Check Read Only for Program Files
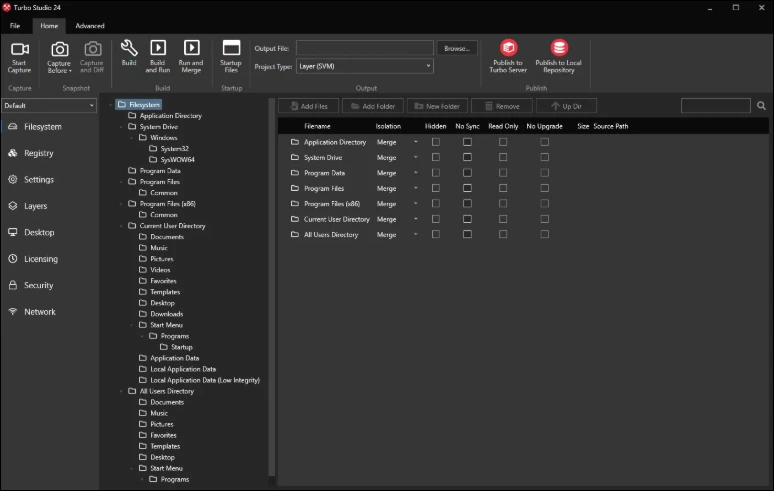Screen dimensions: 774x491 click(503, 188)
